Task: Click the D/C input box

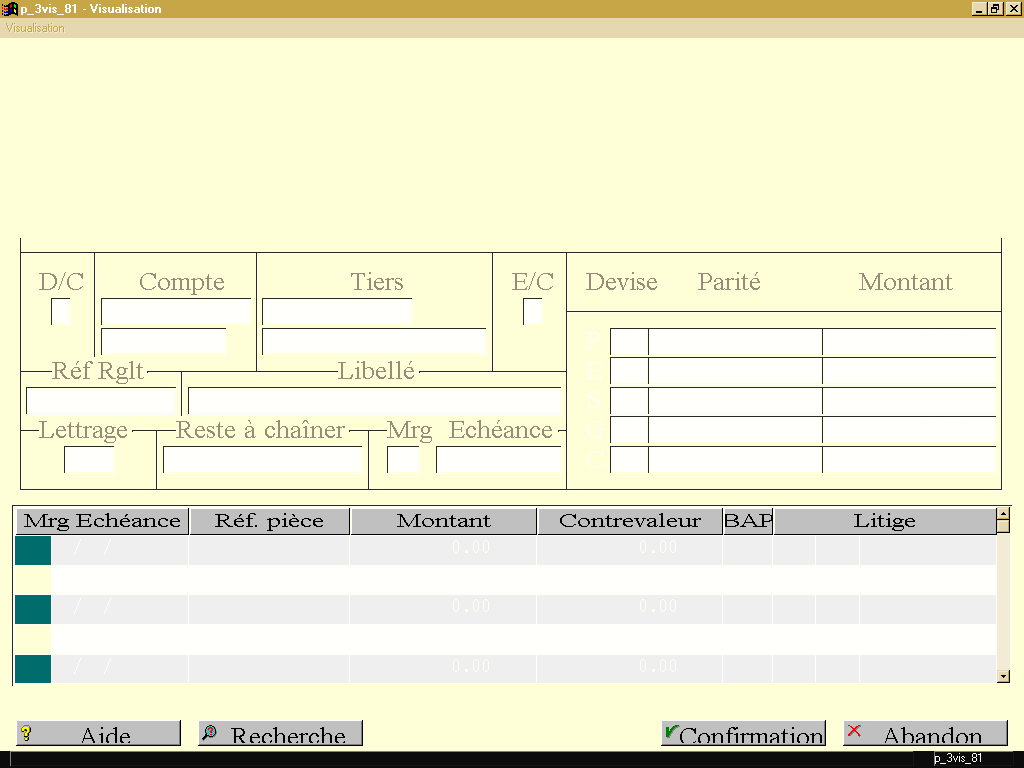Action: 60,312
